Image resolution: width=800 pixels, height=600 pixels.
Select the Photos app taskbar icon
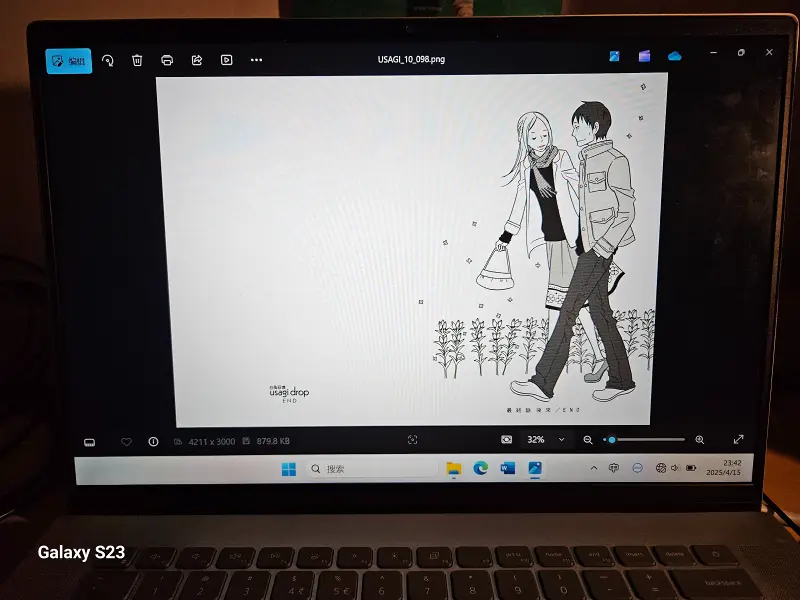pyautogui.click(x=535, y=468)
